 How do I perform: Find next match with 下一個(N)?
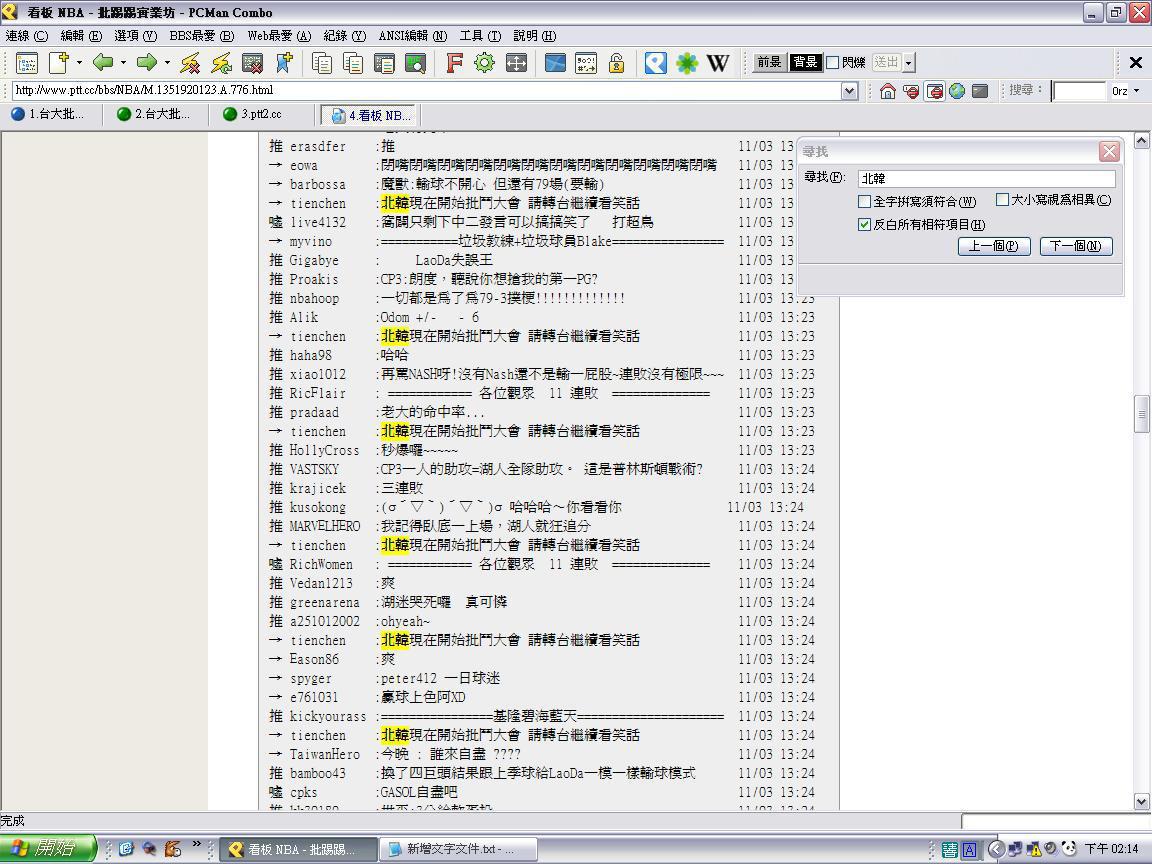(x=1076, y=246)
